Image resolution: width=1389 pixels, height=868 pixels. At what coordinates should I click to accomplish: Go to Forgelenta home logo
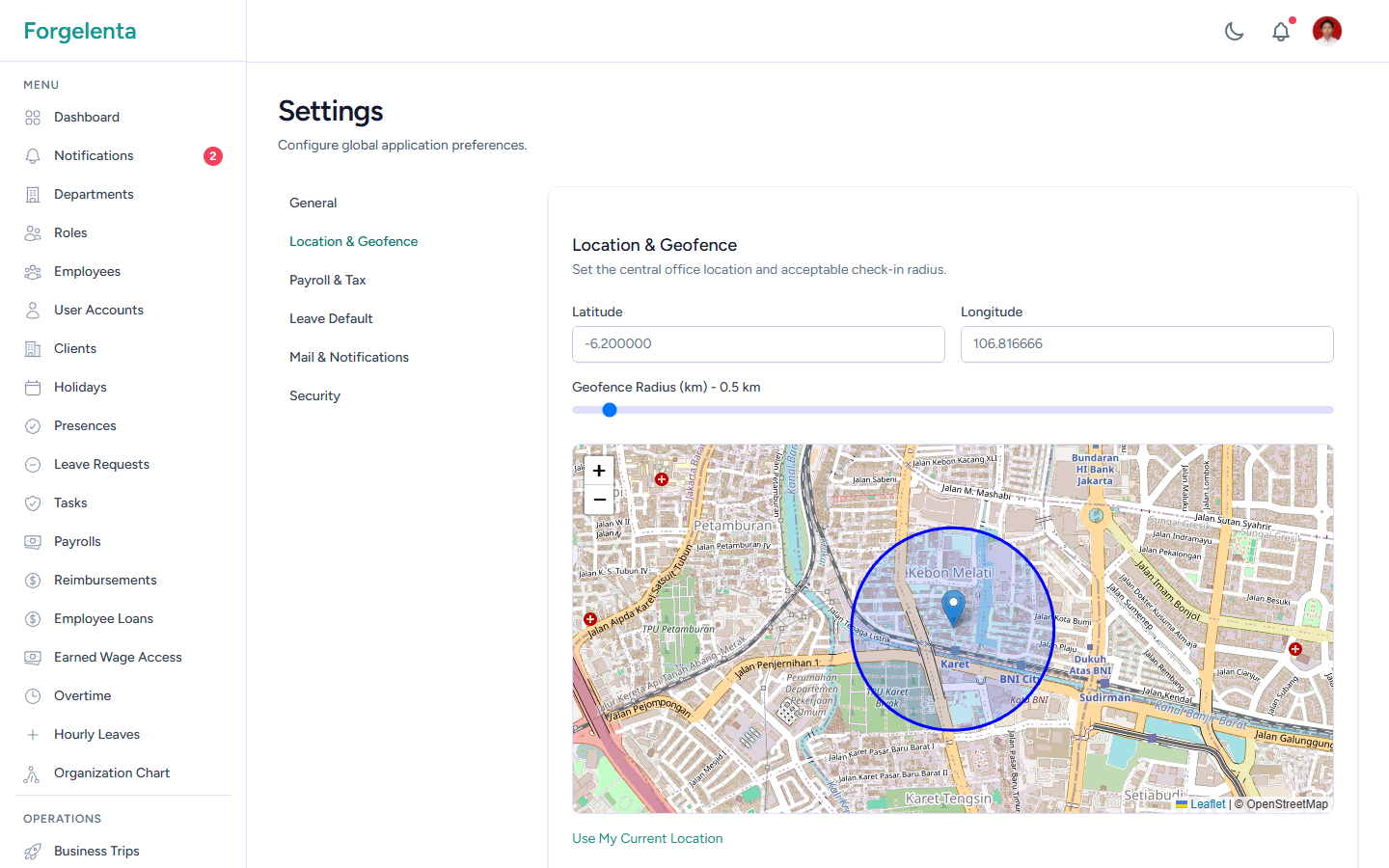pos(80,31)
